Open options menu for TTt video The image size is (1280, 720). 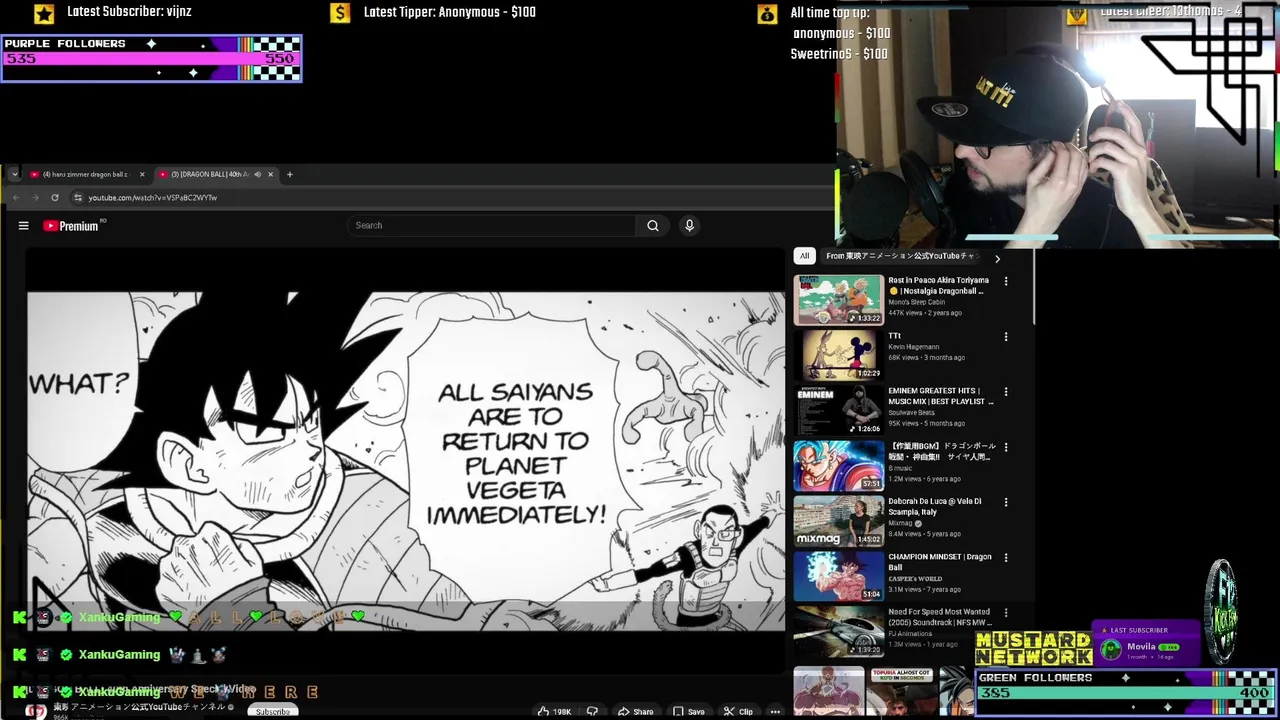(x=1006, y=337)
